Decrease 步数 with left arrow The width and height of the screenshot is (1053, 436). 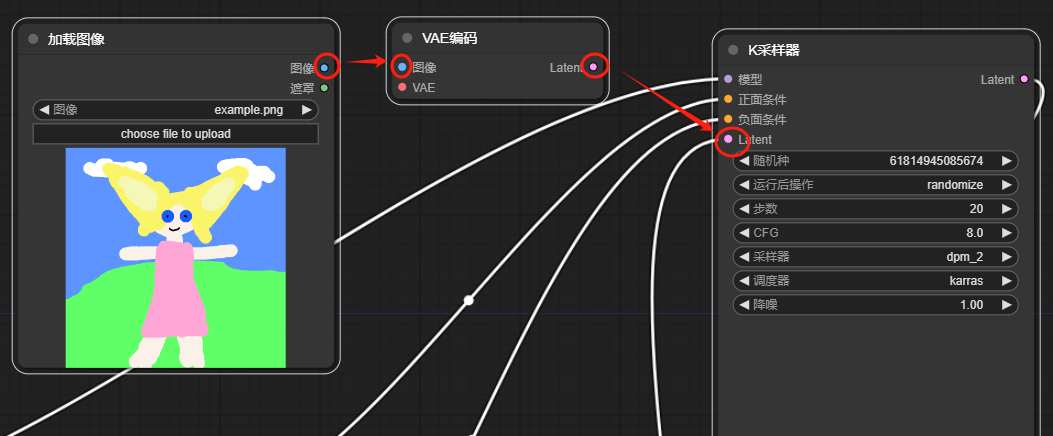tap(744, 209)
